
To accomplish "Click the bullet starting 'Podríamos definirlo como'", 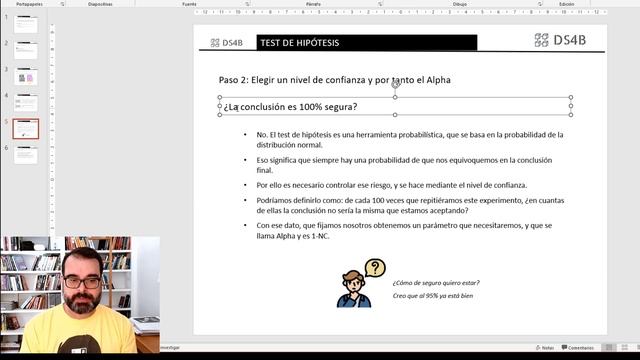I will click(x=410, y=205).
